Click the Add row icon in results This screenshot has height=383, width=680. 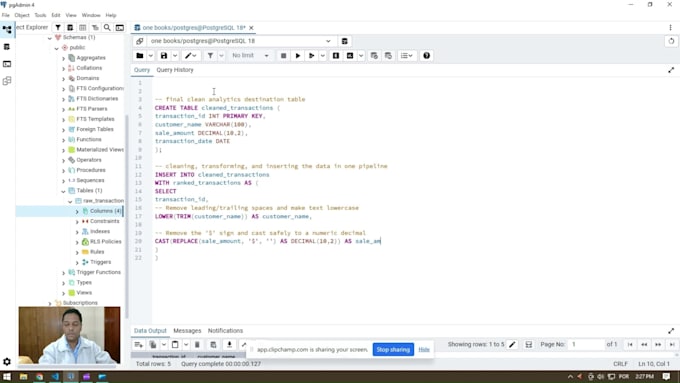tap(138, 344)
